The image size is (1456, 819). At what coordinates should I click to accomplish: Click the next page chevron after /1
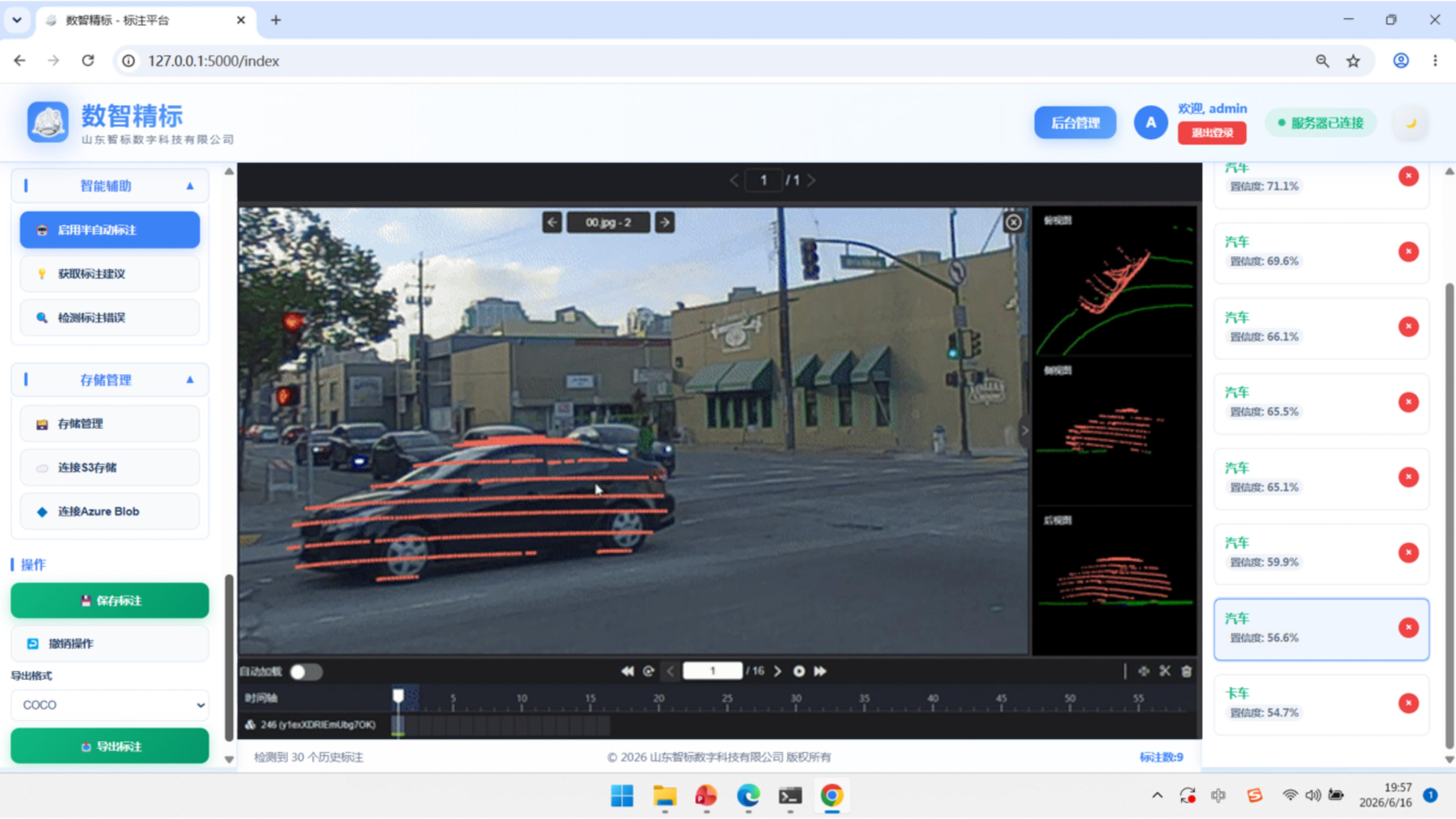812,181
